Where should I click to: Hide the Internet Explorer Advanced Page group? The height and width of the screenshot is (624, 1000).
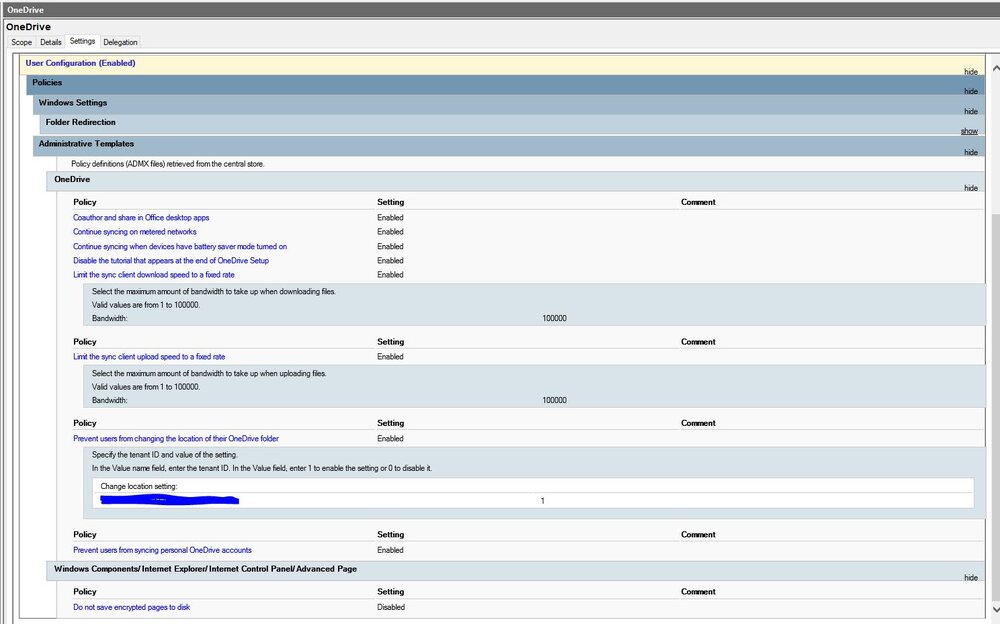coord(971,577)
